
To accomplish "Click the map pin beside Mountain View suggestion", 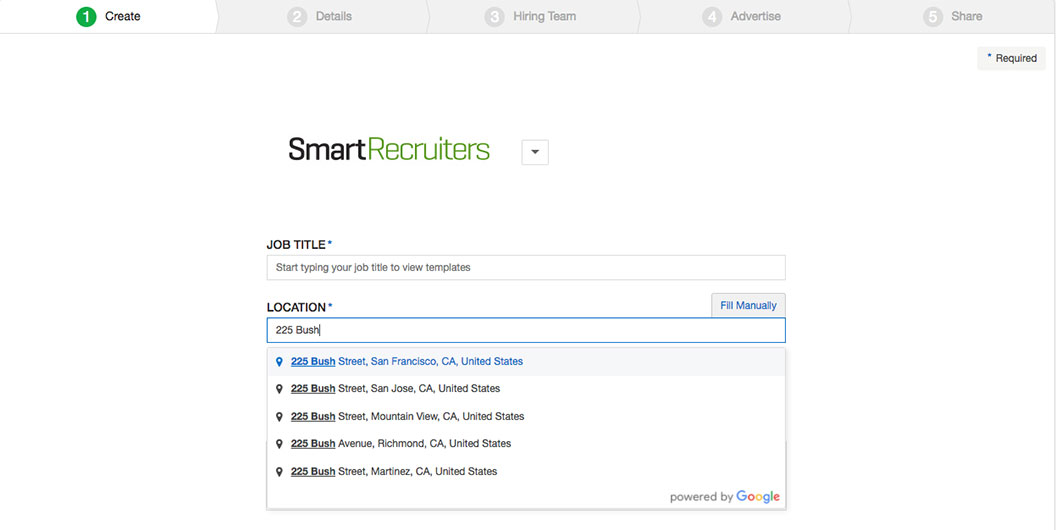I will click(279, 417).
